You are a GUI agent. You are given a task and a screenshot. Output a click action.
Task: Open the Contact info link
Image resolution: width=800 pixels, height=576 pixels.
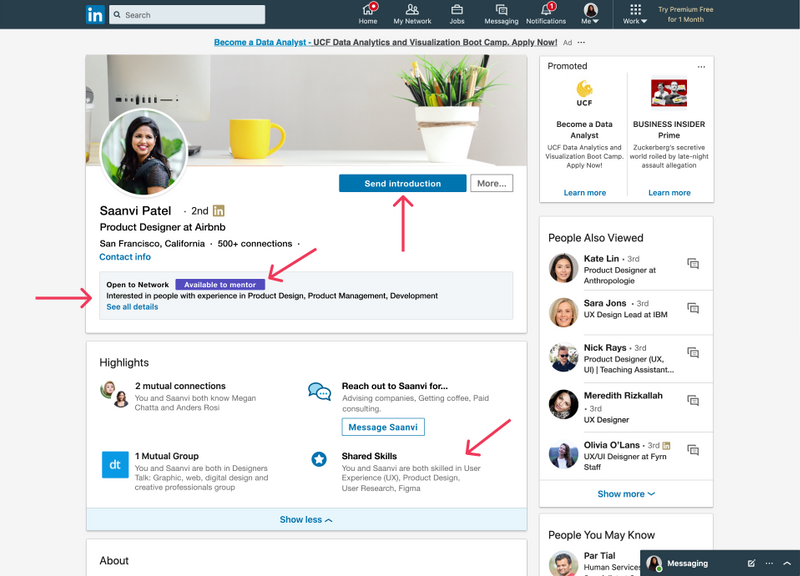pos(125,256)
